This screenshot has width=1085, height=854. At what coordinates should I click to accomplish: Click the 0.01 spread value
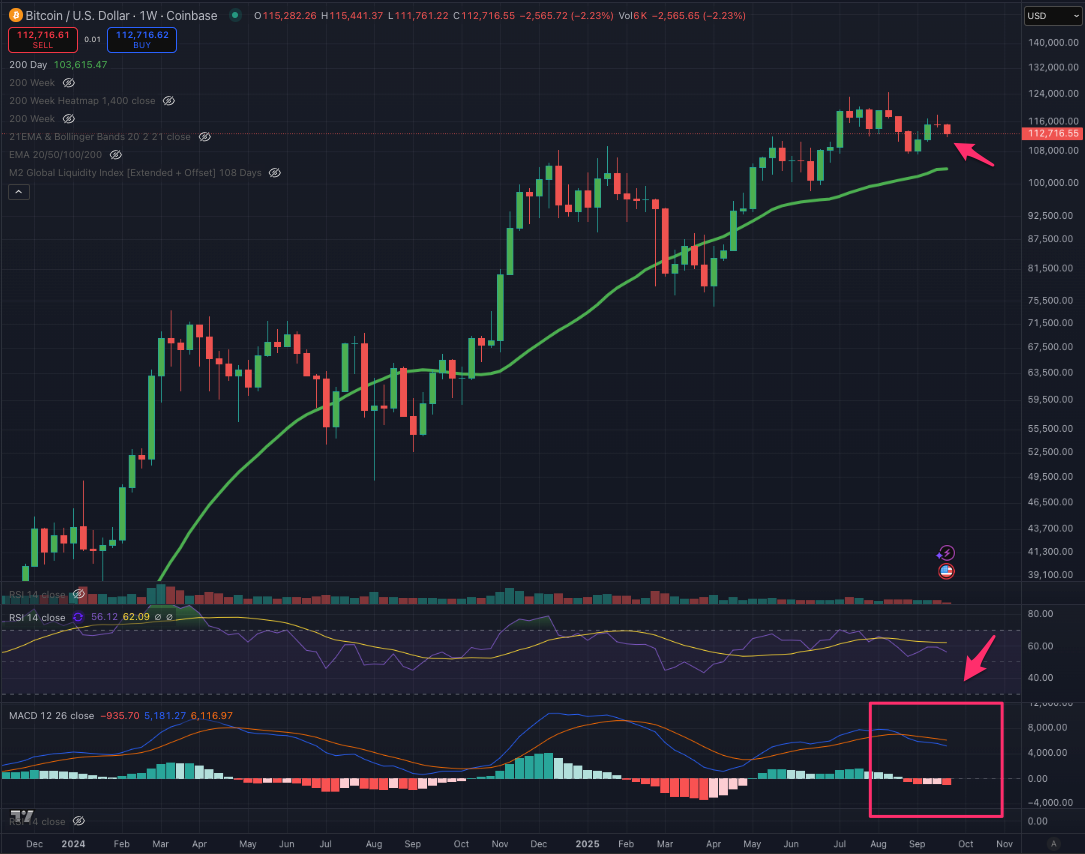click(93, 39)
